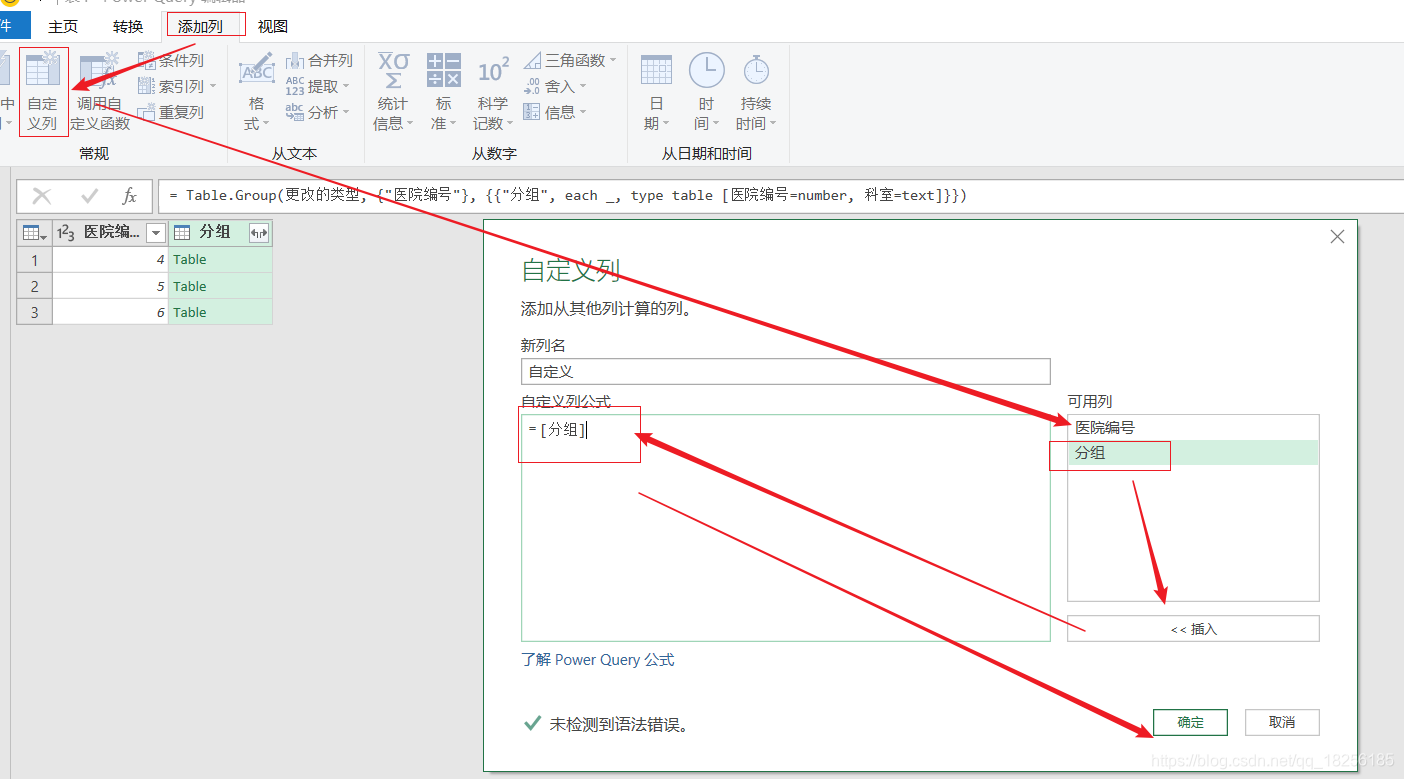This screenshot has height=779, width=1404.
Task: Click the new column name field
Action: coord(785,371)
